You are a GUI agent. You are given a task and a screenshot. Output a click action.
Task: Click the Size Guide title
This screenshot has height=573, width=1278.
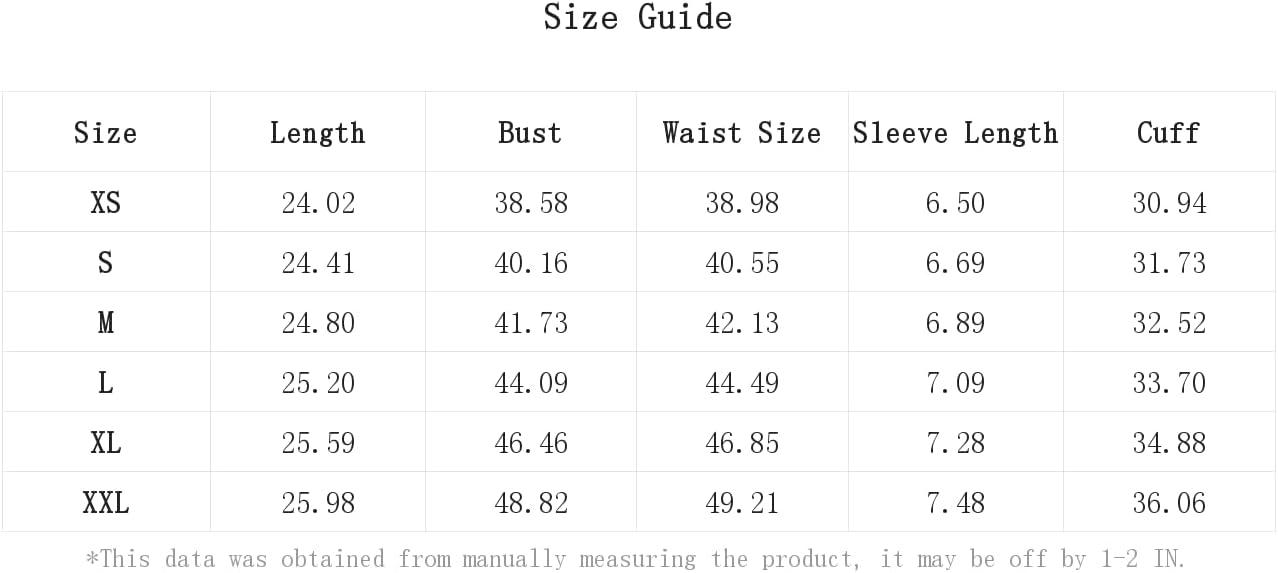[638, 18]
